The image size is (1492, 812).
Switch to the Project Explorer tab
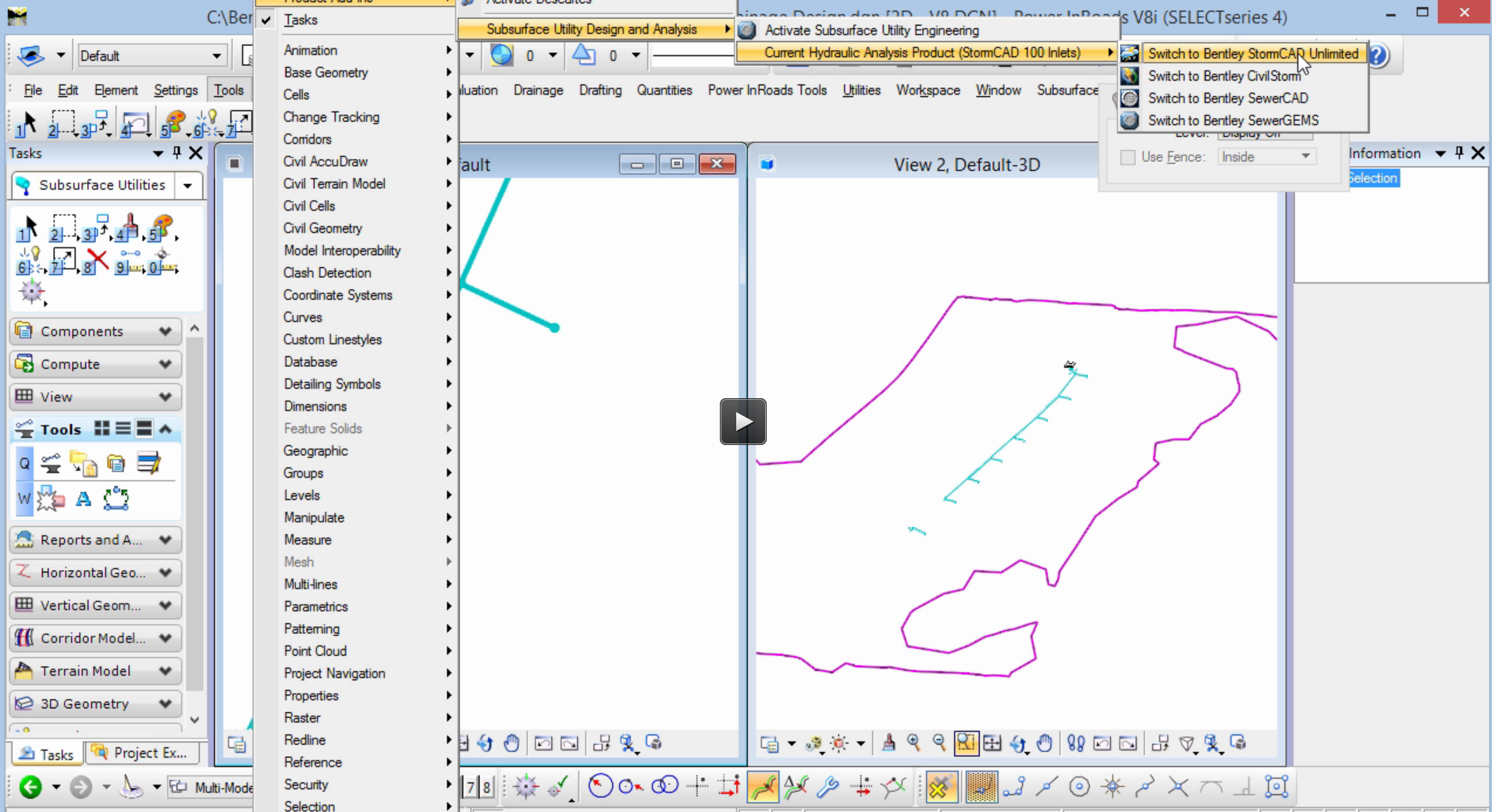(x=142, y=753)
